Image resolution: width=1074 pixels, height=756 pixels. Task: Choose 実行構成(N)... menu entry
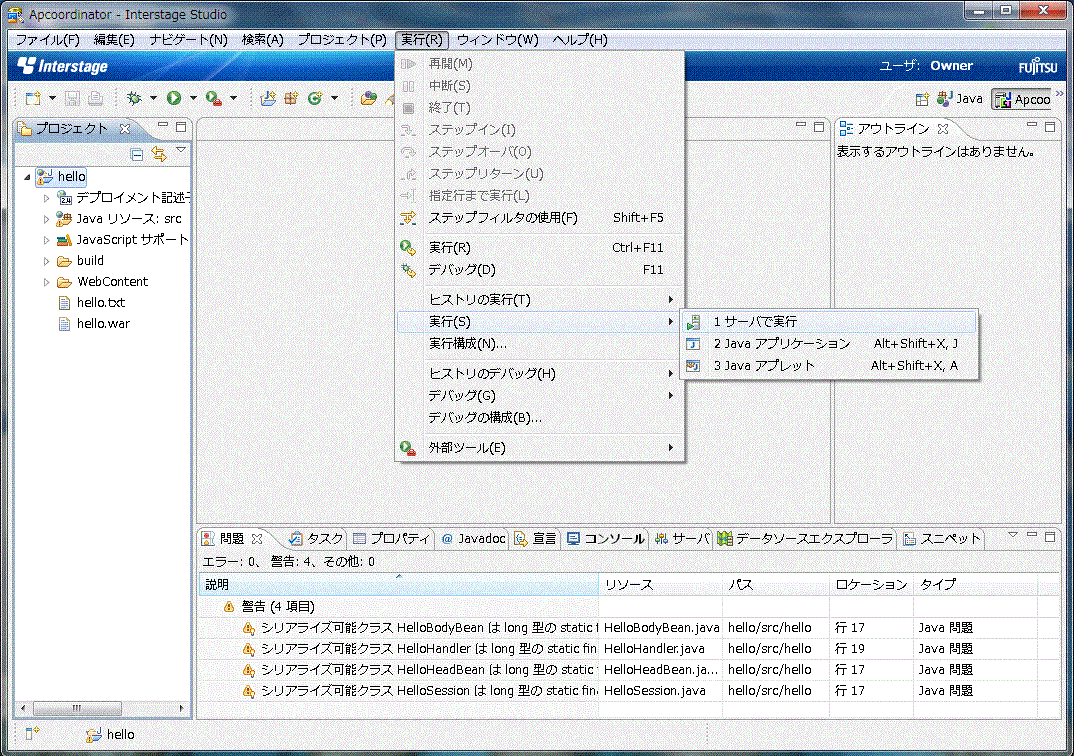(x=540, y=344)
